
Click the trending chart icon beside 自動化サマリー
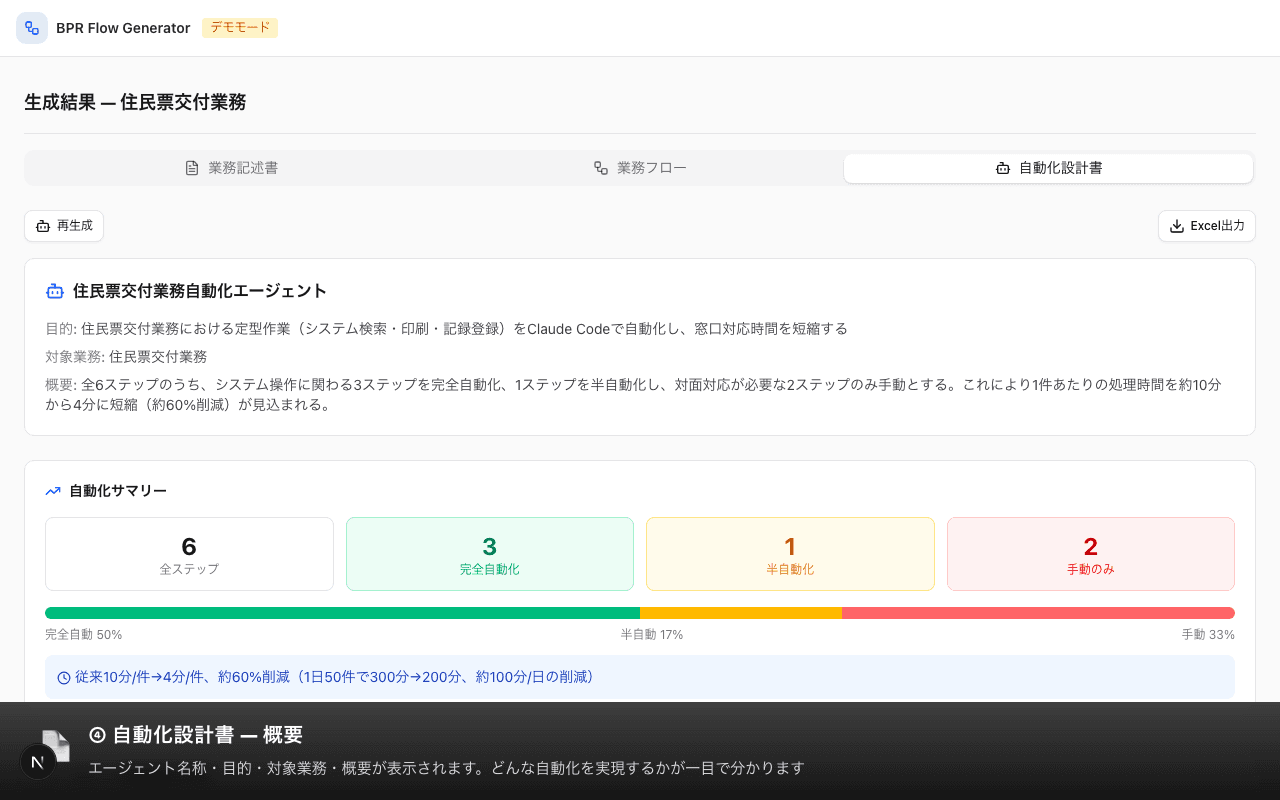(53, 490)
